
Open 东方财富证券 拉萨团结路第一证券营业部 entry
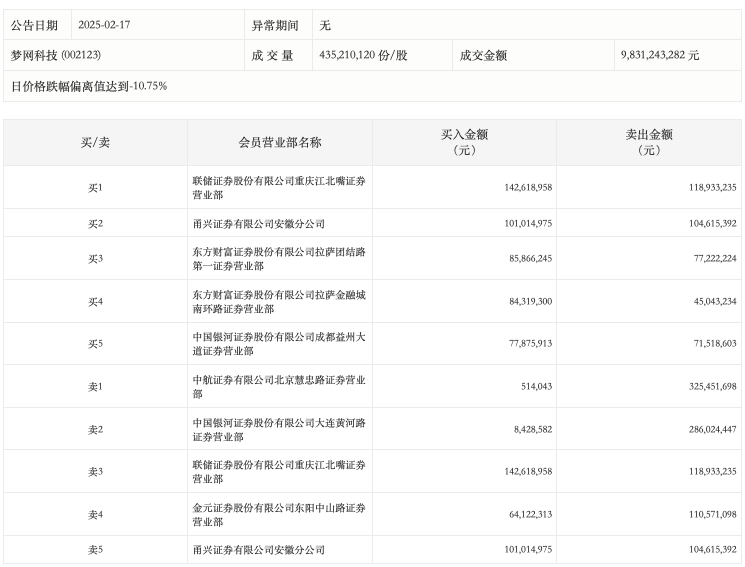click(279, 259)
